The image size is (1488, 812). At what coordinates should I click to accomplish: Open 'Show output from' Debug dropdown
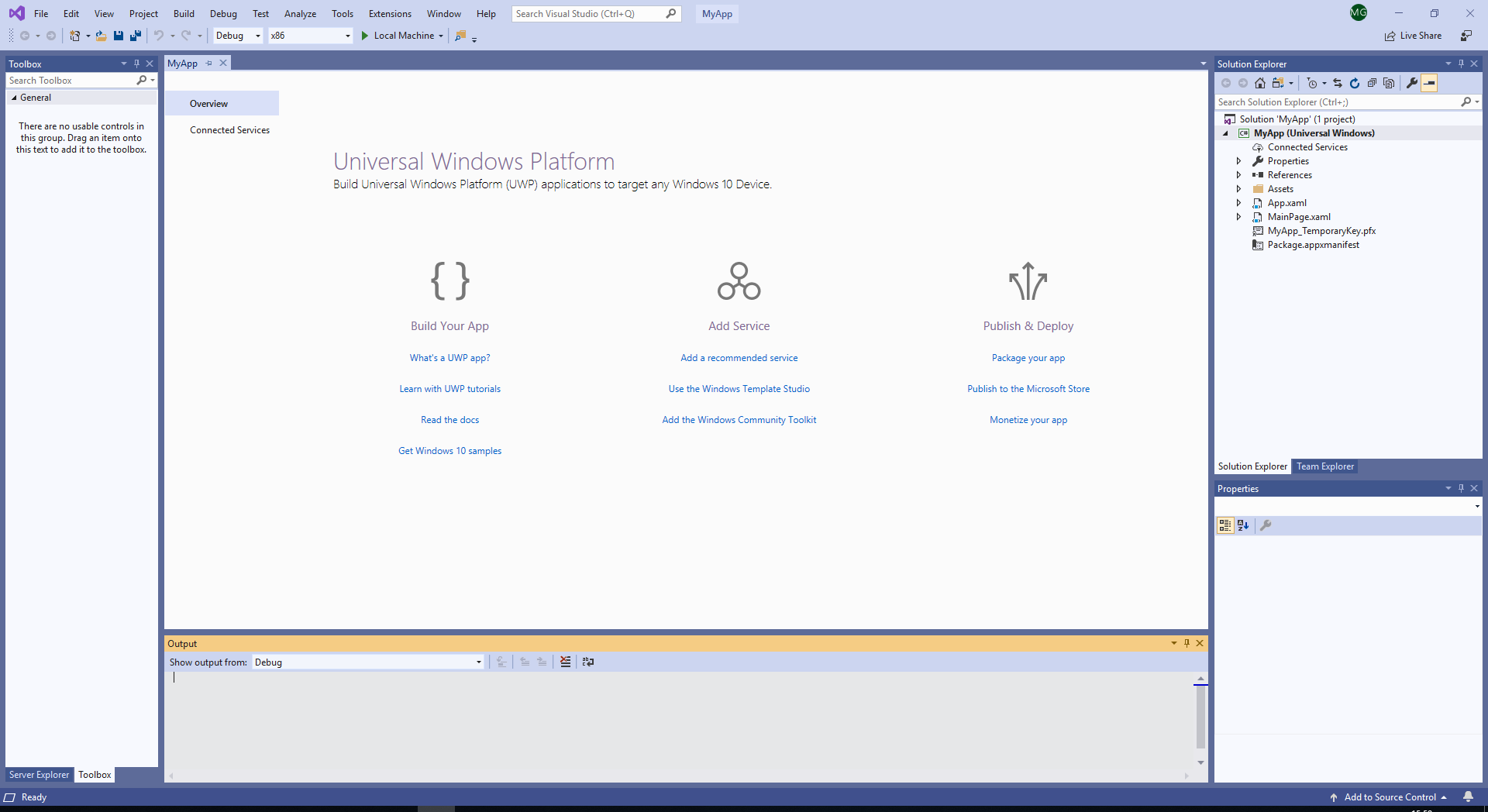tap(368, 662)
